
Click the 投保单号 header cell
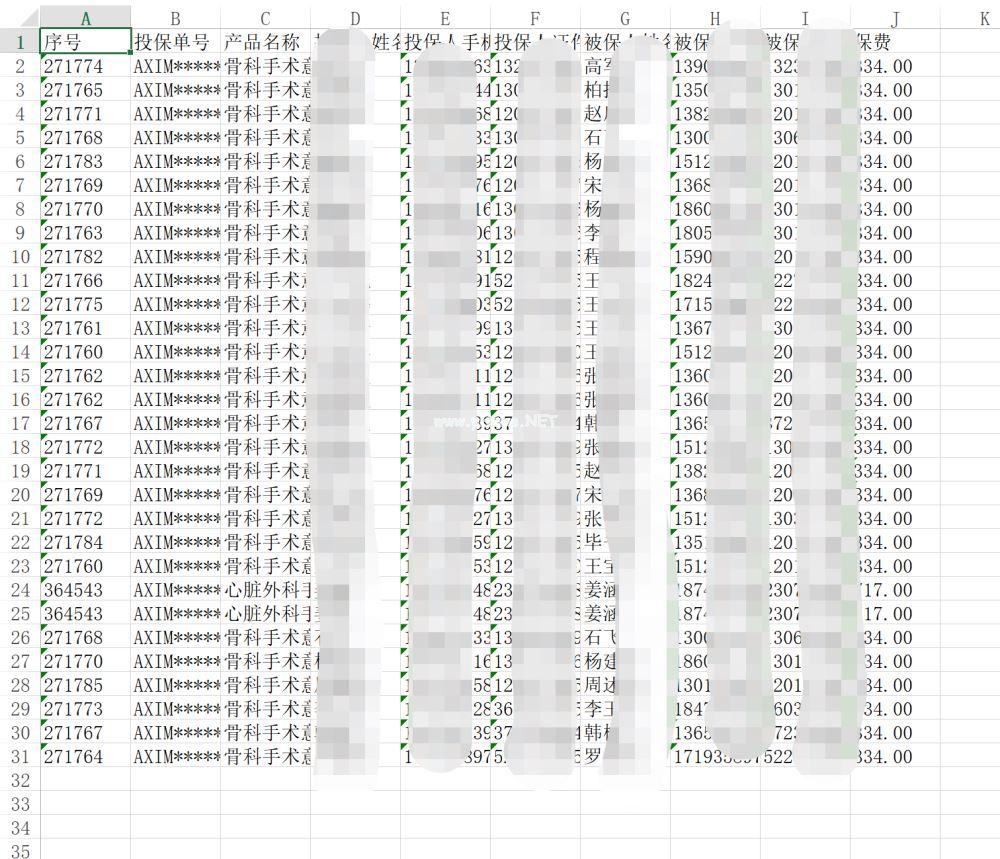point(175,42)
